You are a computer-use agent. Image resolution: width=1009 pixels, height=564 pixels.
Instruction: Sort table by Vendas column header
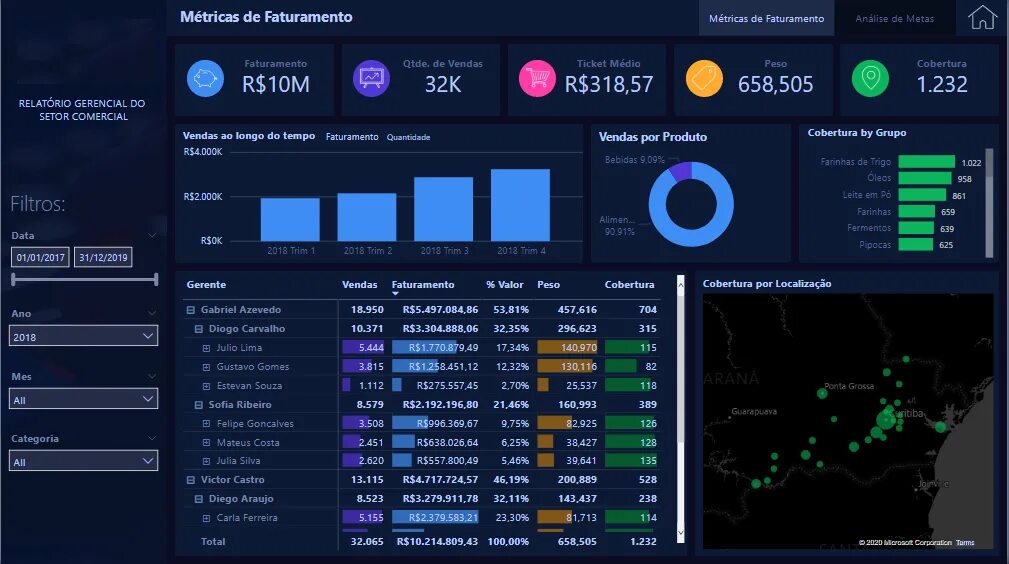point(360,285)
